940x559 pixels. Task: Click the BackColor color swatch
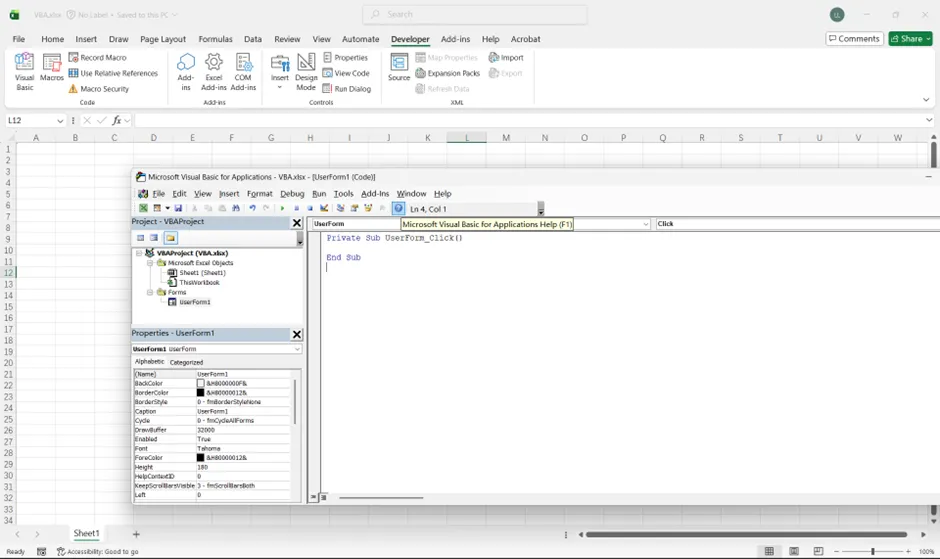click(x=201, y=383)
